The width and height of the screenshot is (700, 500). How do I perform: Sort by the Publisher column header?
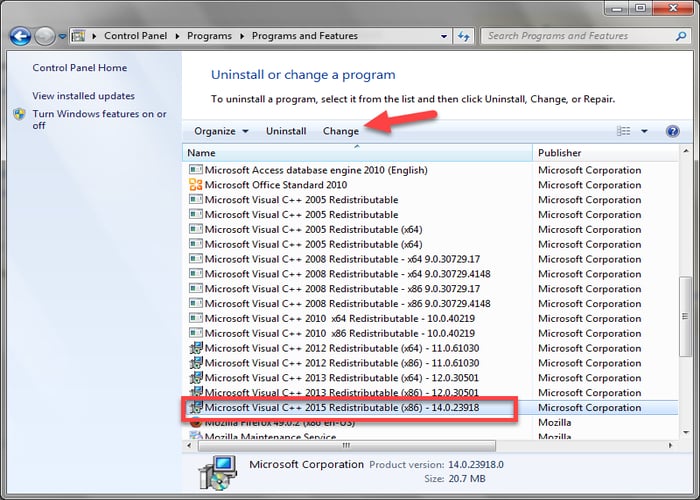click(x=605, y=153)
